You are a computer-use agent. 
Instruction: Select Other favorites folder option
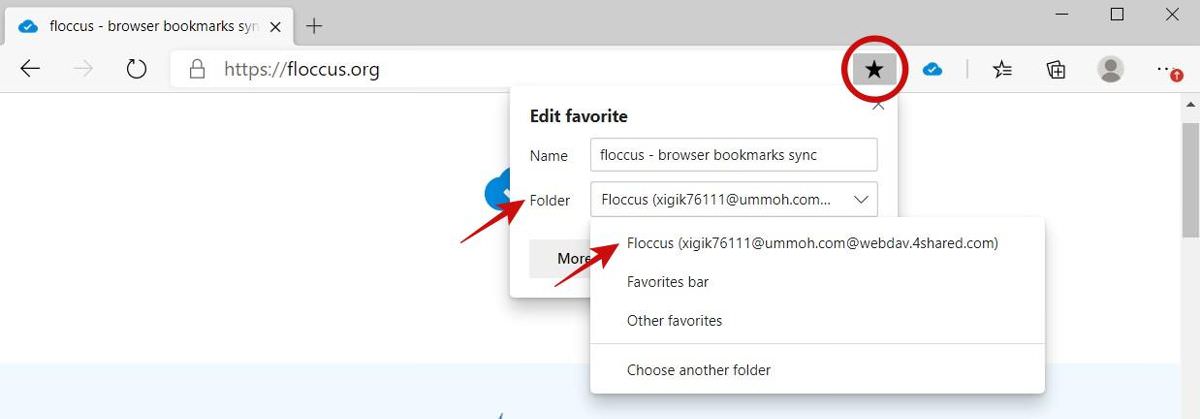[x=817, y=321]
